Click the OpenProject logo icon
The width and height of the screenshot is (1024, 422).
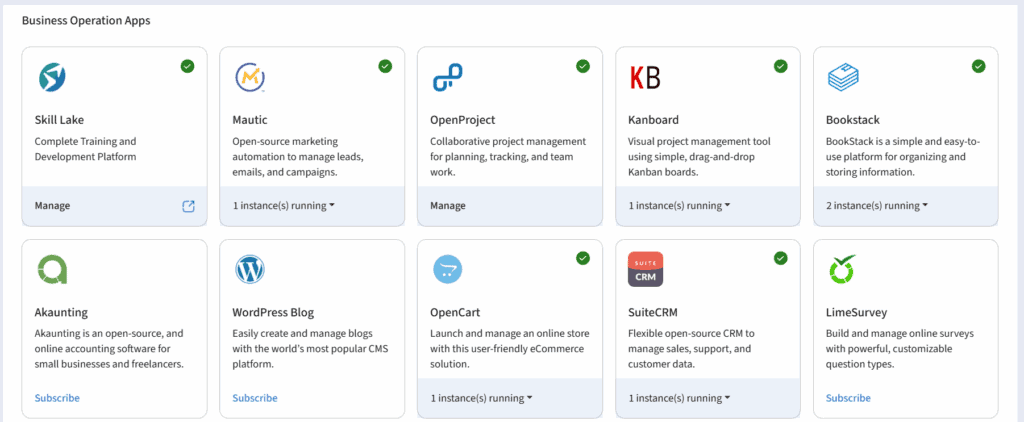tap(447, 78)
